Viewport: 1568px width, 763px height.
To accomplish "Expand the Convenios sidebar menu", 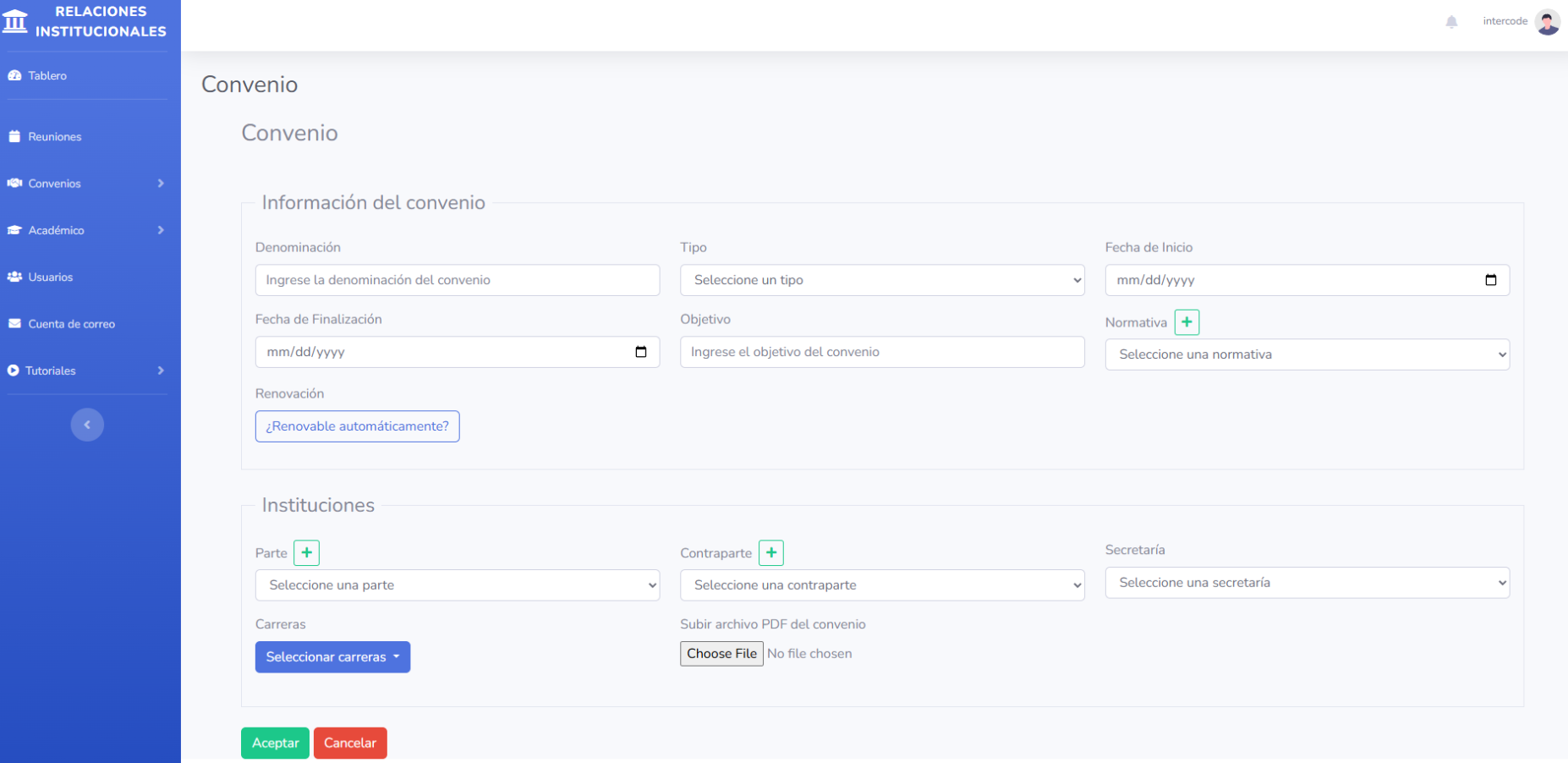I will coord(85,184).
